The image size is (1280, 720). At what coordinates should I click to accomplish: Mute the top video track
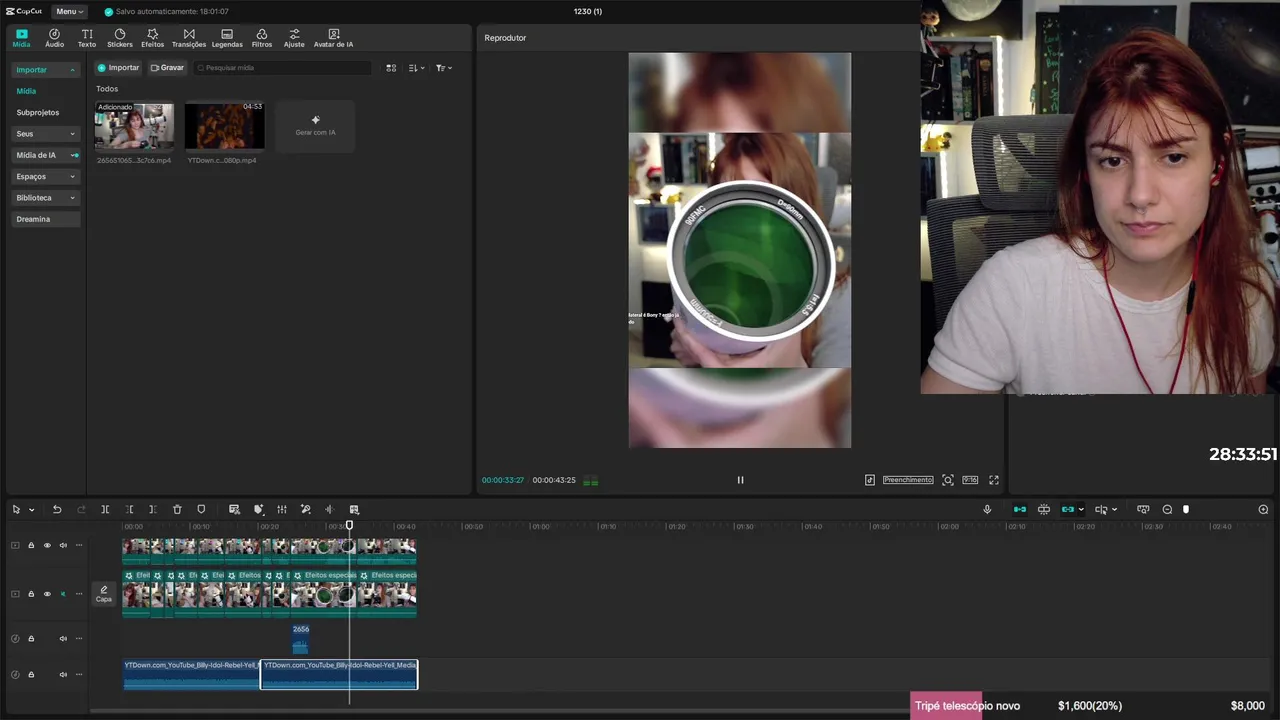coord(63,546)
